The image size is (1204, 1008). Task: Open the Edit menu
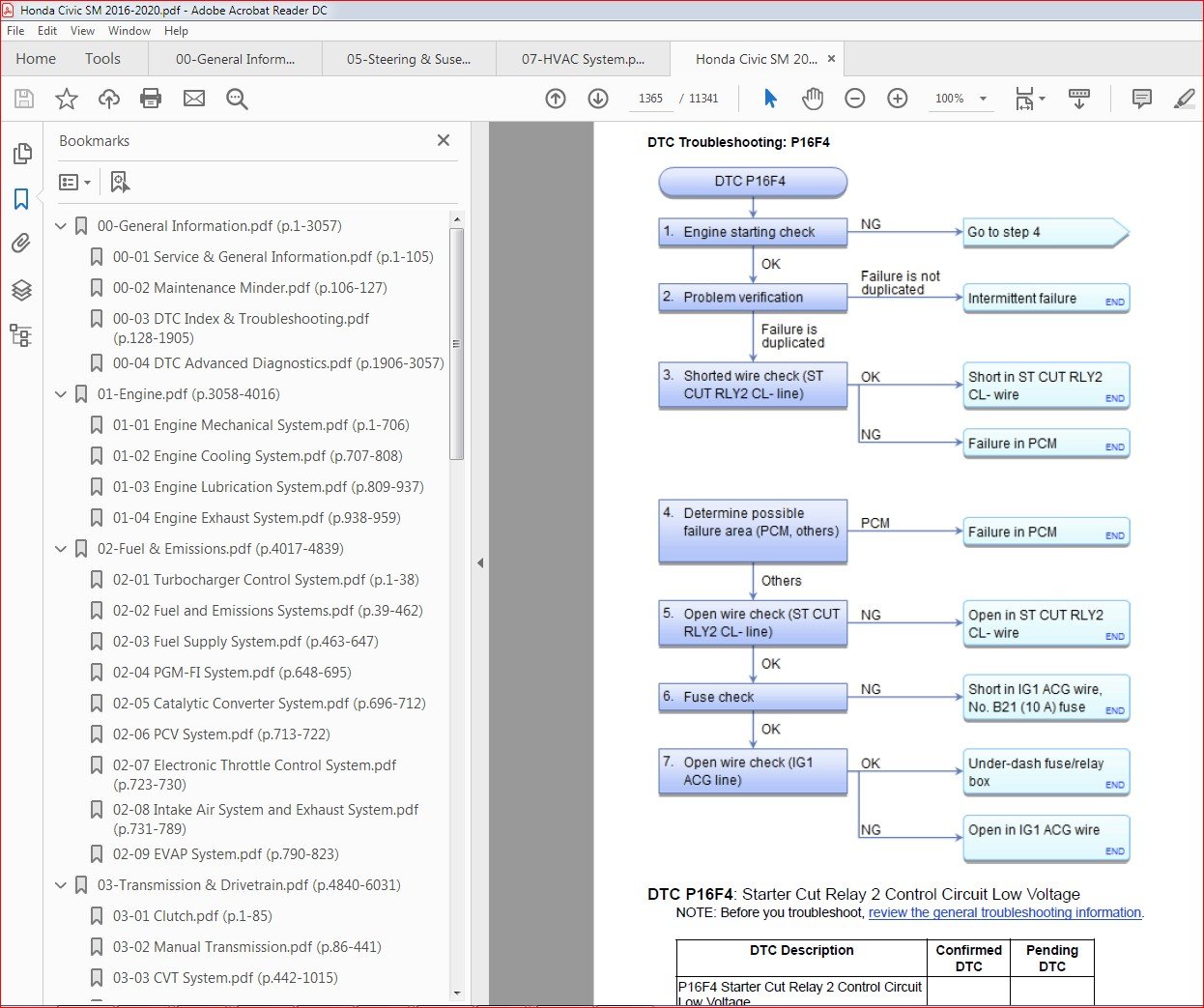(x=47, y=31)
